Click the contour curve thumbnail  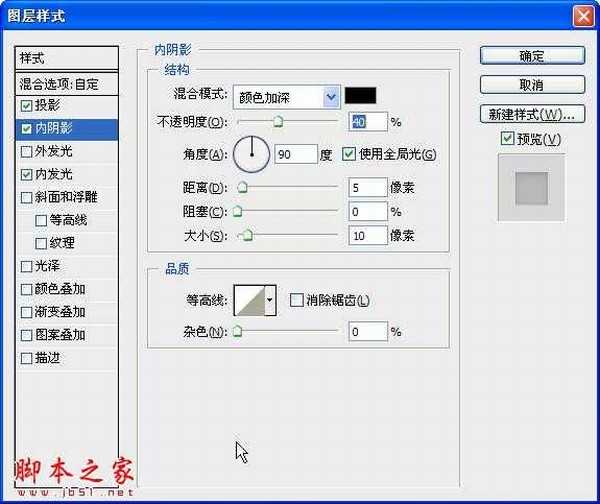point(249,300)
